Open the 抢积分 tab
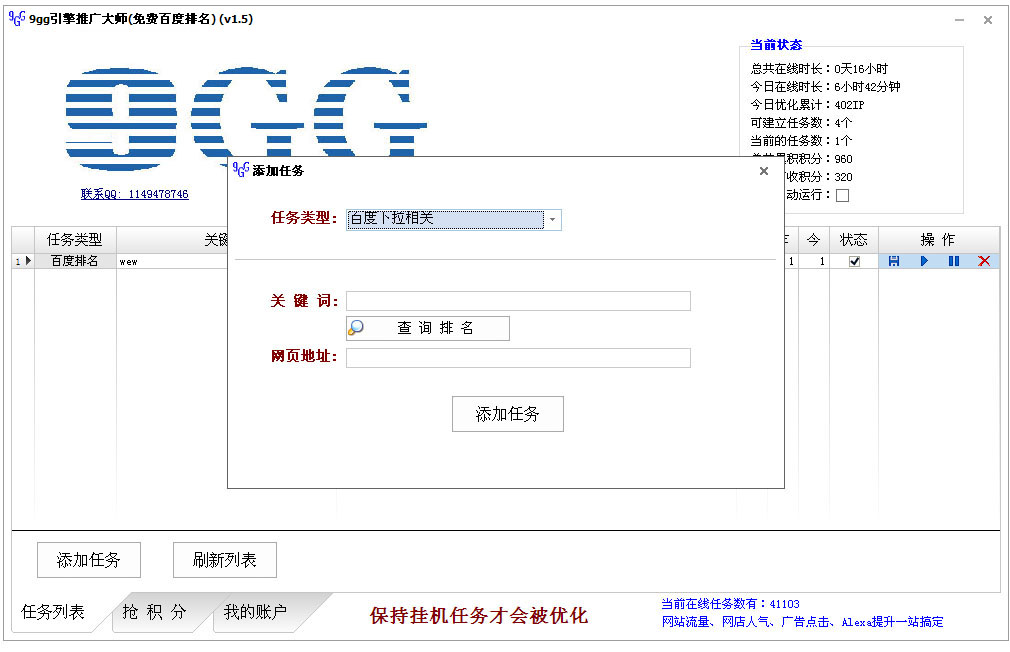Viewport: 1010px width, 652px height. pos(155,611)
